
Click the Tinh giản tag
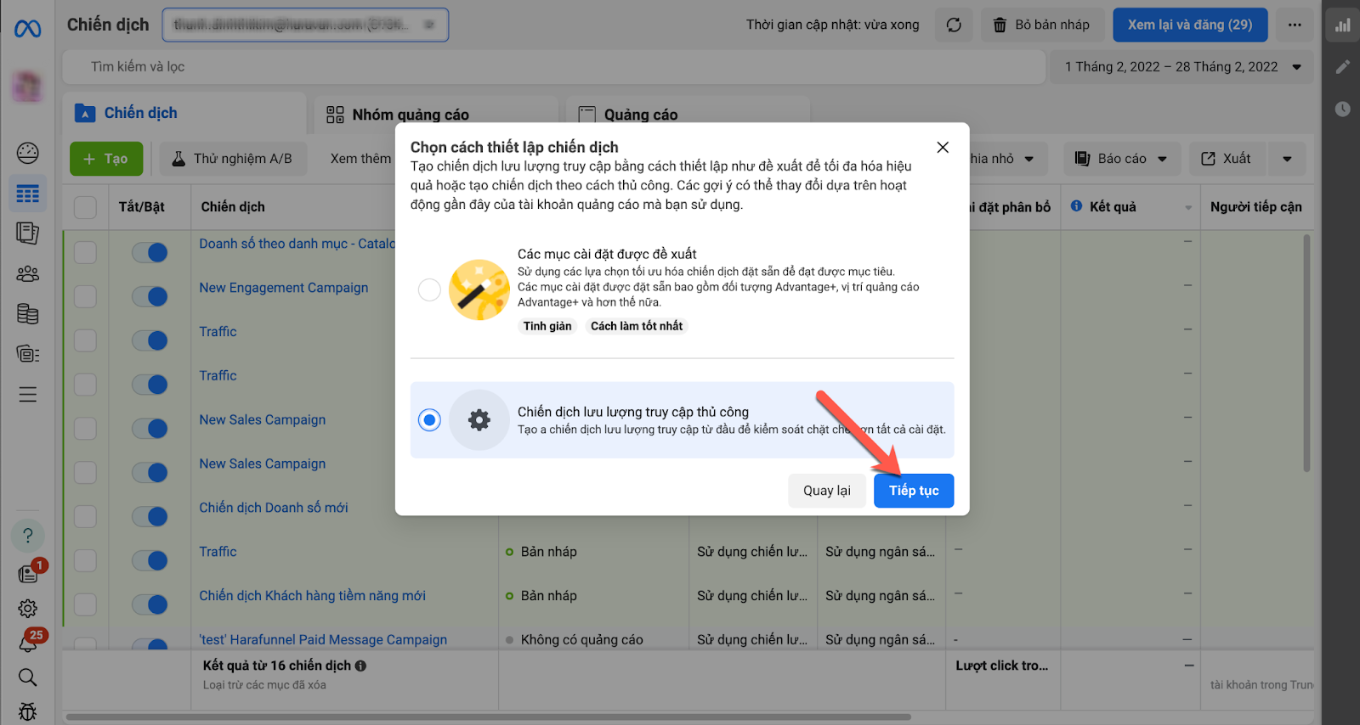pyautogui.click(x=547, y=326)
